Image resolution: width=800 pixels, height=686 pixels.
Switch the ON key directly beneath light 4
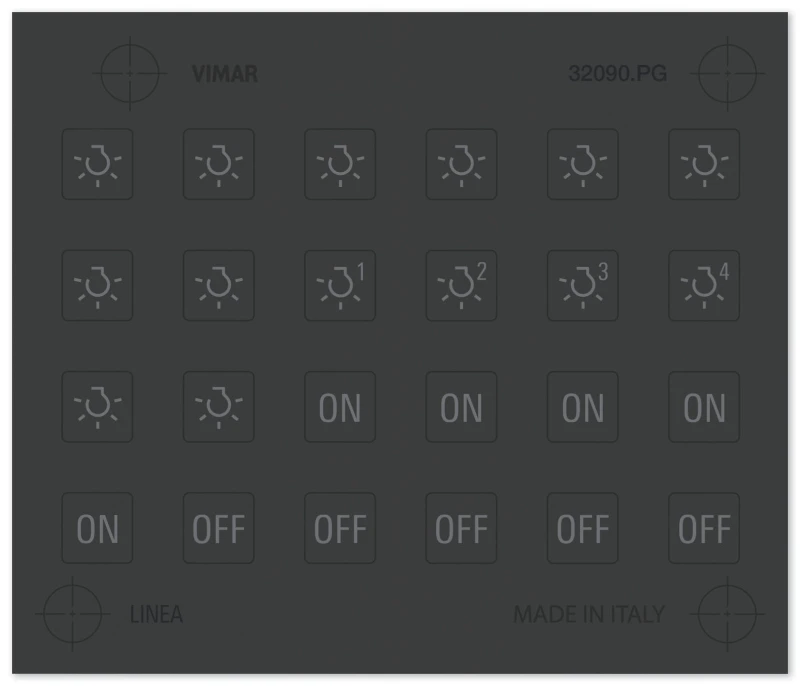[x=704, y=407]
